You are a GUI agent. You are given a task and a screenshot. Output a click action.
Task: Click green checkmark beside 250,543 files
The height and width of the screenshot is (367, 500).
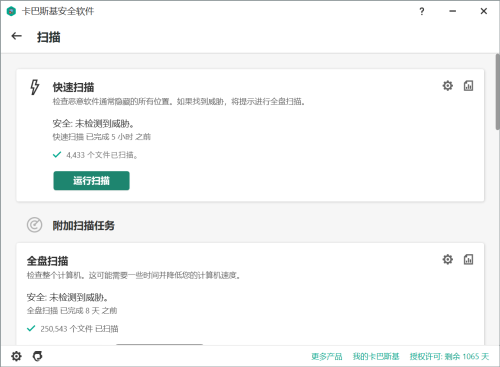(x=31, y=329)
